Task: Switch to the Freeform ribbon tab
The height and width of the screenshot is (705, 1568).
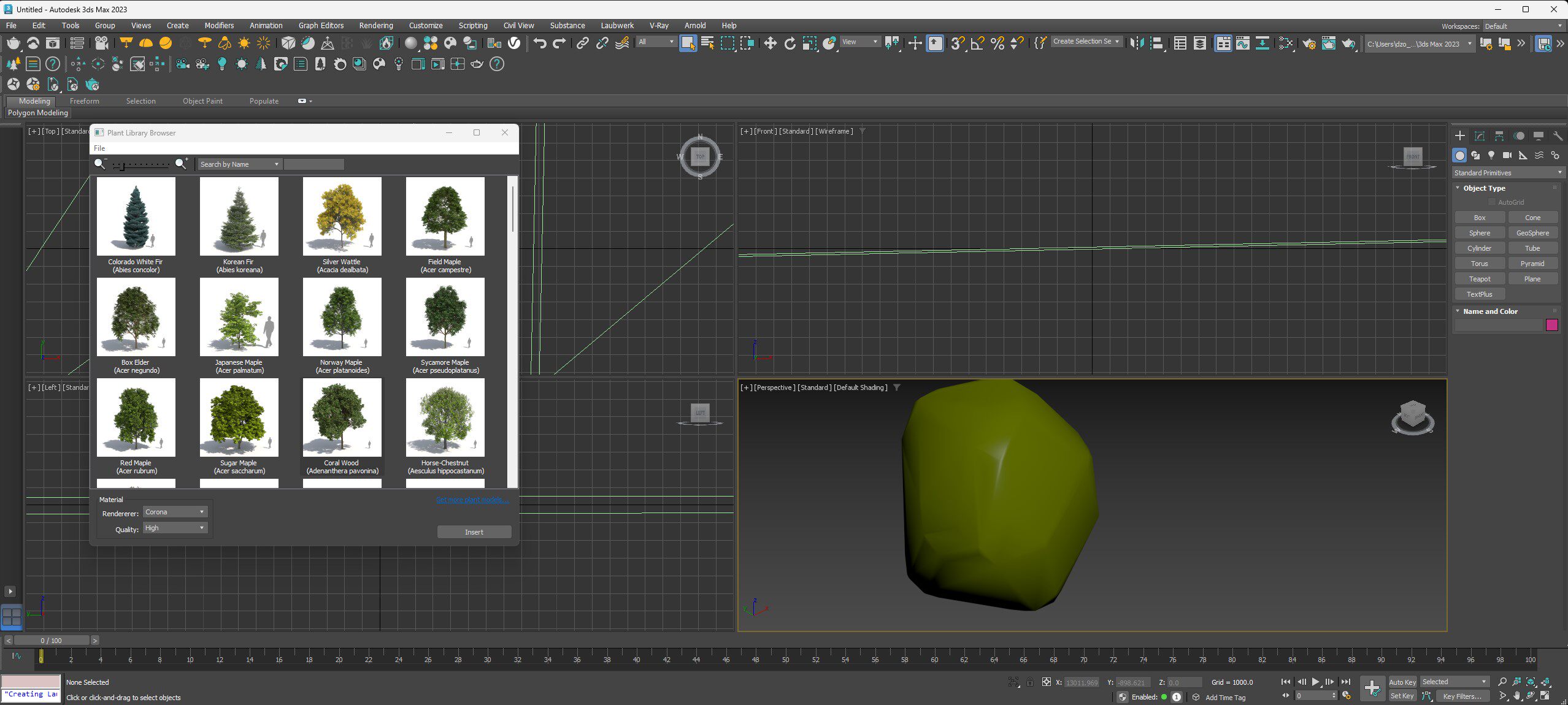Action: point(84,101)
